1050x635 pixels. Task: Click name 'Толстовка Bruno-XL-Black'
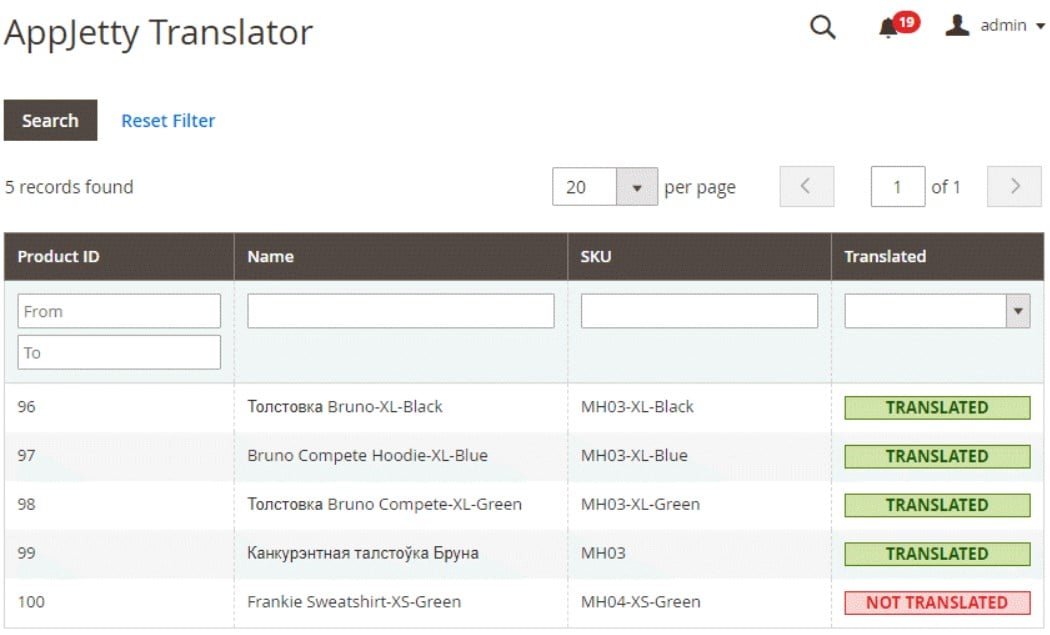[345, 407]
